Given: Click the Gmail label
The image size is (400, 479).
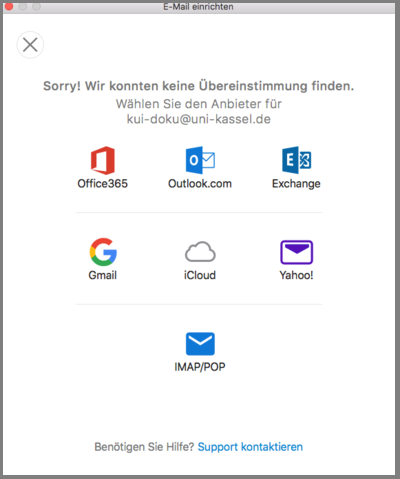Looking at the screenshot, I should [103, 275].
